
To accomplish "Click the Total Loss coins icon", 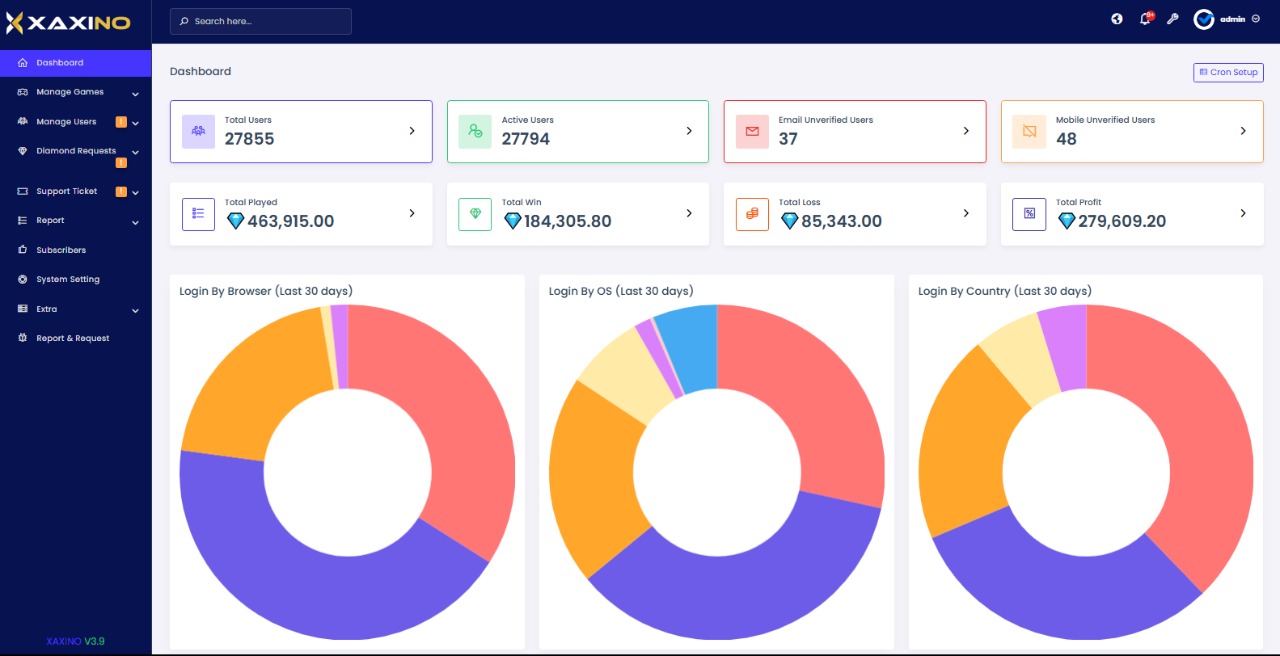I will [x=752, y=214].
